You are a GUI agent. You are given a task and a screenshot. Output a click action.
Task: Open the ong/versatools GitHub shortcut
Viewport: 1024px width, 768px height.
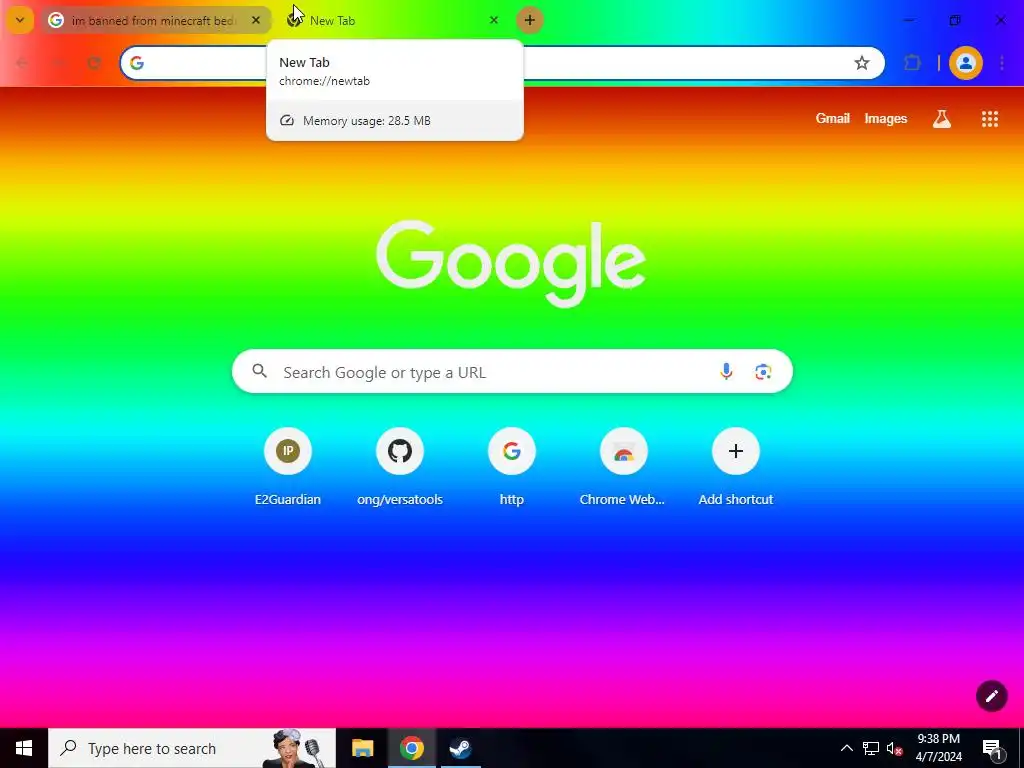coord(400,466)
